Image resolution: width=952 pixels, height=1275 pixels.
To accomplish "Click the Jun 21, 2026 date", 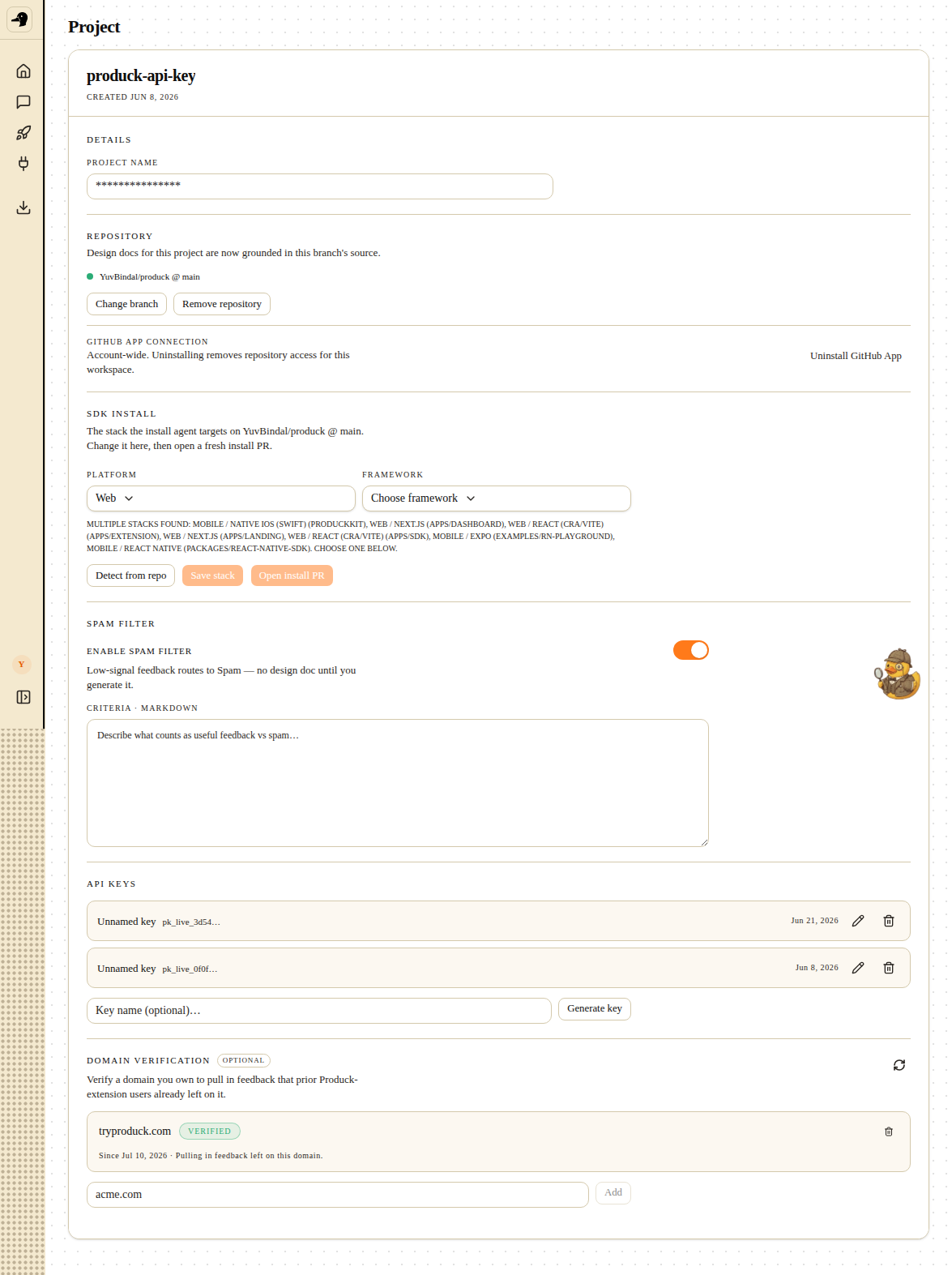I will 814,921.
